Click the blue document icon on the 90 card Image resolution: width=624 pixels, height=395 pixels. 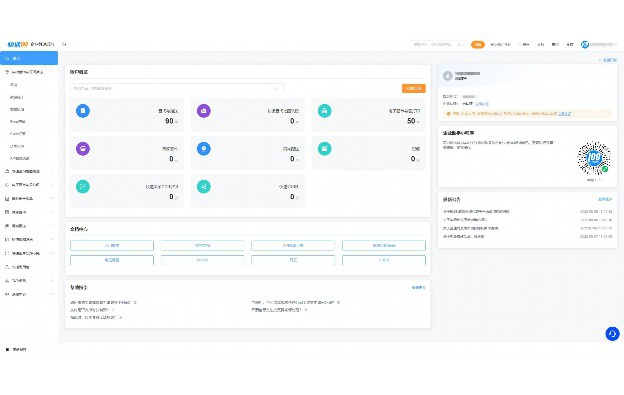pos(83,111)
